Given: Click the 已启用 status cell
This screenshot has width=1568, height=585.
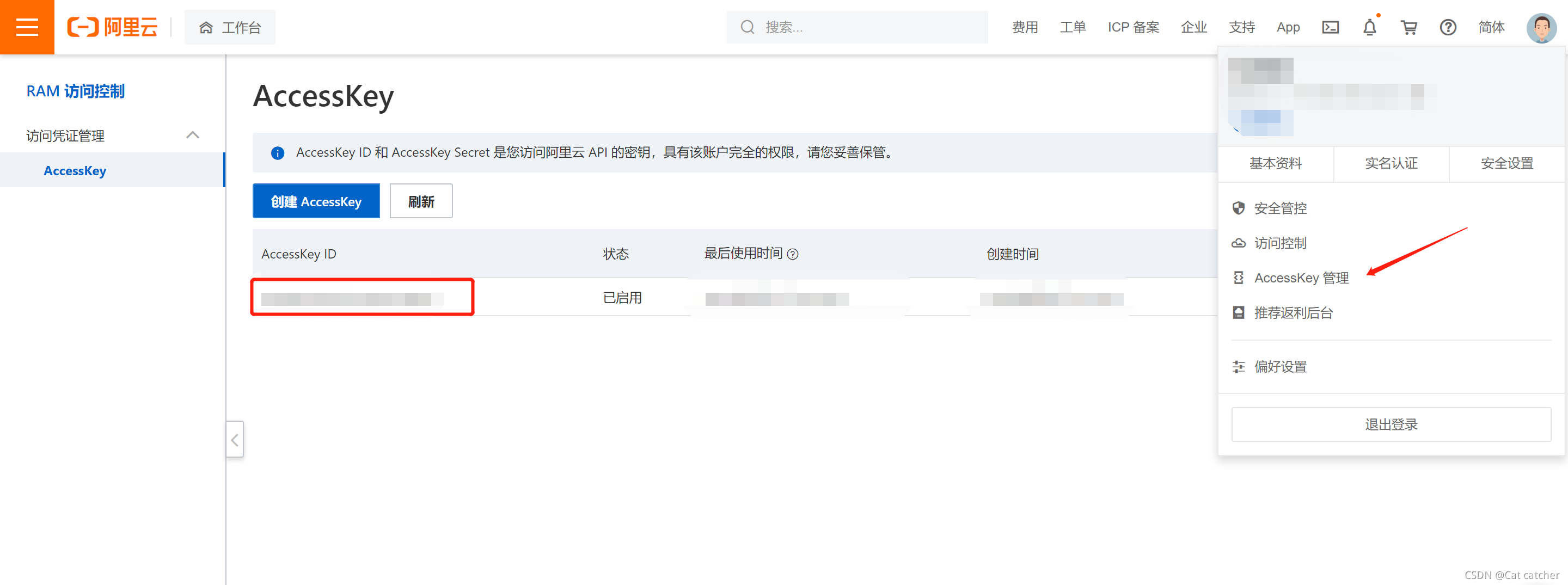Looking at the screenshot, I should click(622, 298).
